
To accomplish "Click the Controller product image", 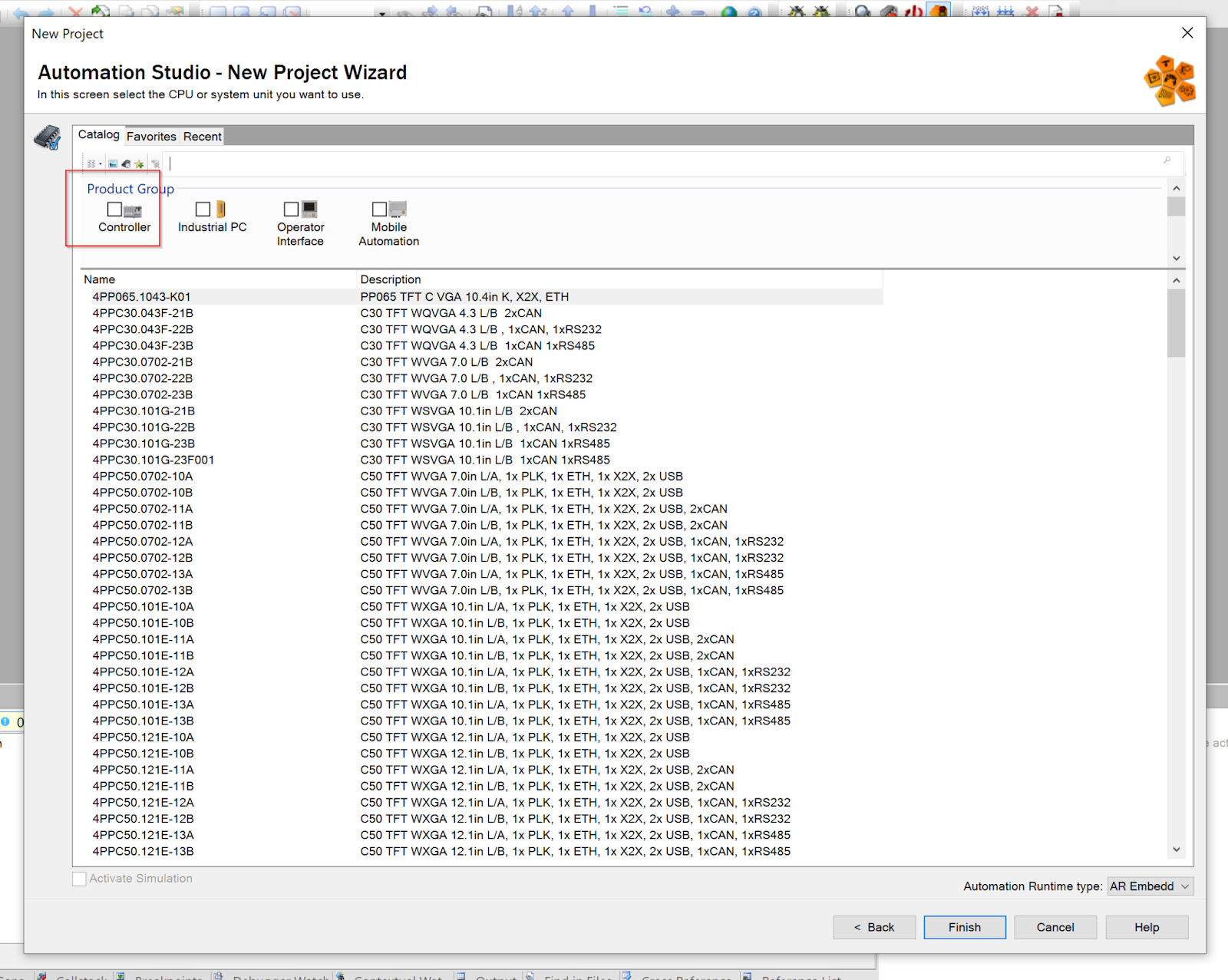I will 133,210.
